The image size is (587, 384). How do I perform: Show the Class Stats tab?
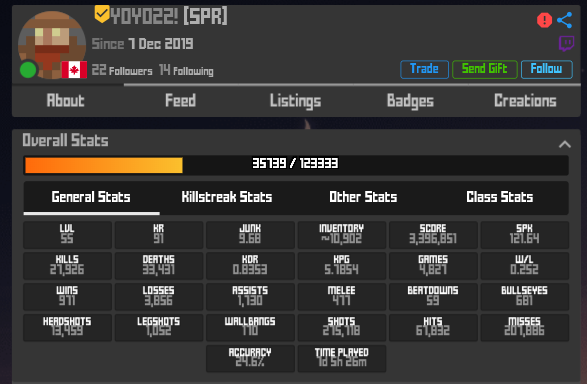500,197
